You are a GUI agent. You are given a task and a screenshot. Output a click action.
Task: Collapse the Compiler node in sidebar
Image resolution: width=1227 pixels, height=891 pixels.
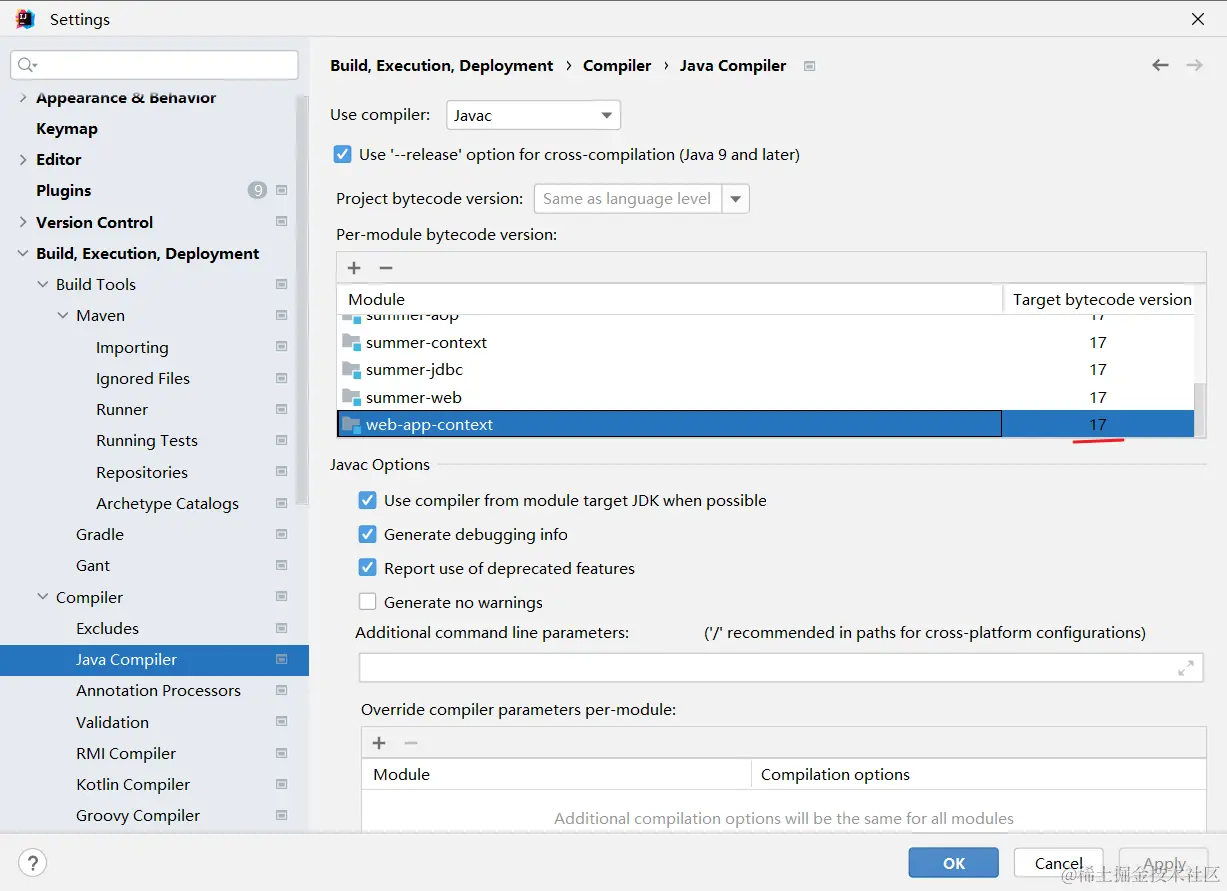pyautogui.click(x=43, y=597)
